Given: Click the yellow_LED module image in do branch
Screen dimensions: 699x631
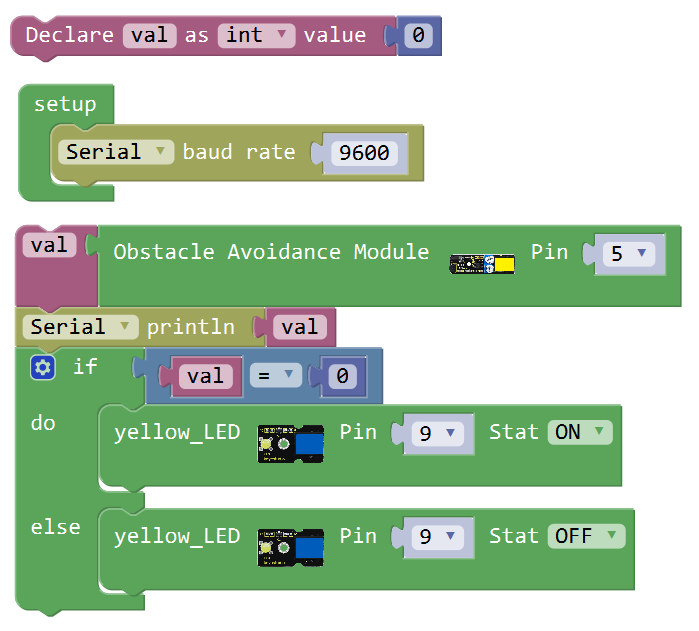Looking at the screenshot, I should click(x=291, y=444).
